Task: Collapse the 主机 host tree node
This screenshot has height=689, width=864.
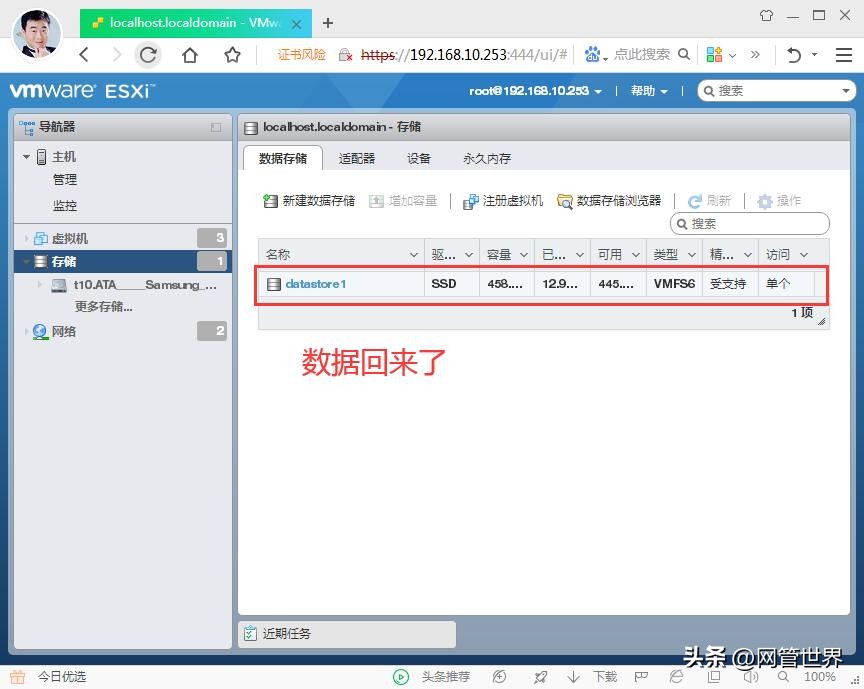Action: [26, 156]
